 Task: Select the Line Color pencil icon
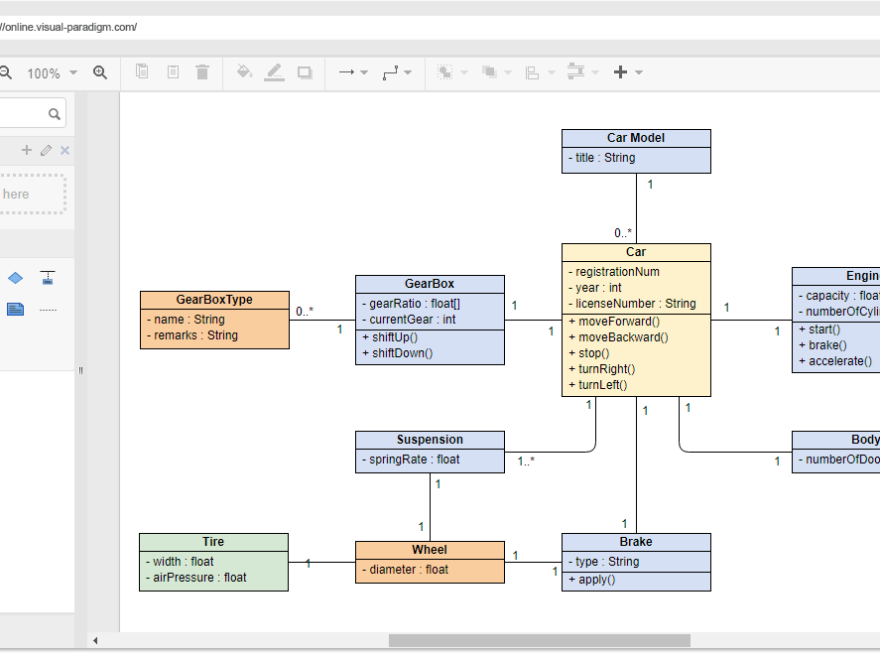click(274, 72)
